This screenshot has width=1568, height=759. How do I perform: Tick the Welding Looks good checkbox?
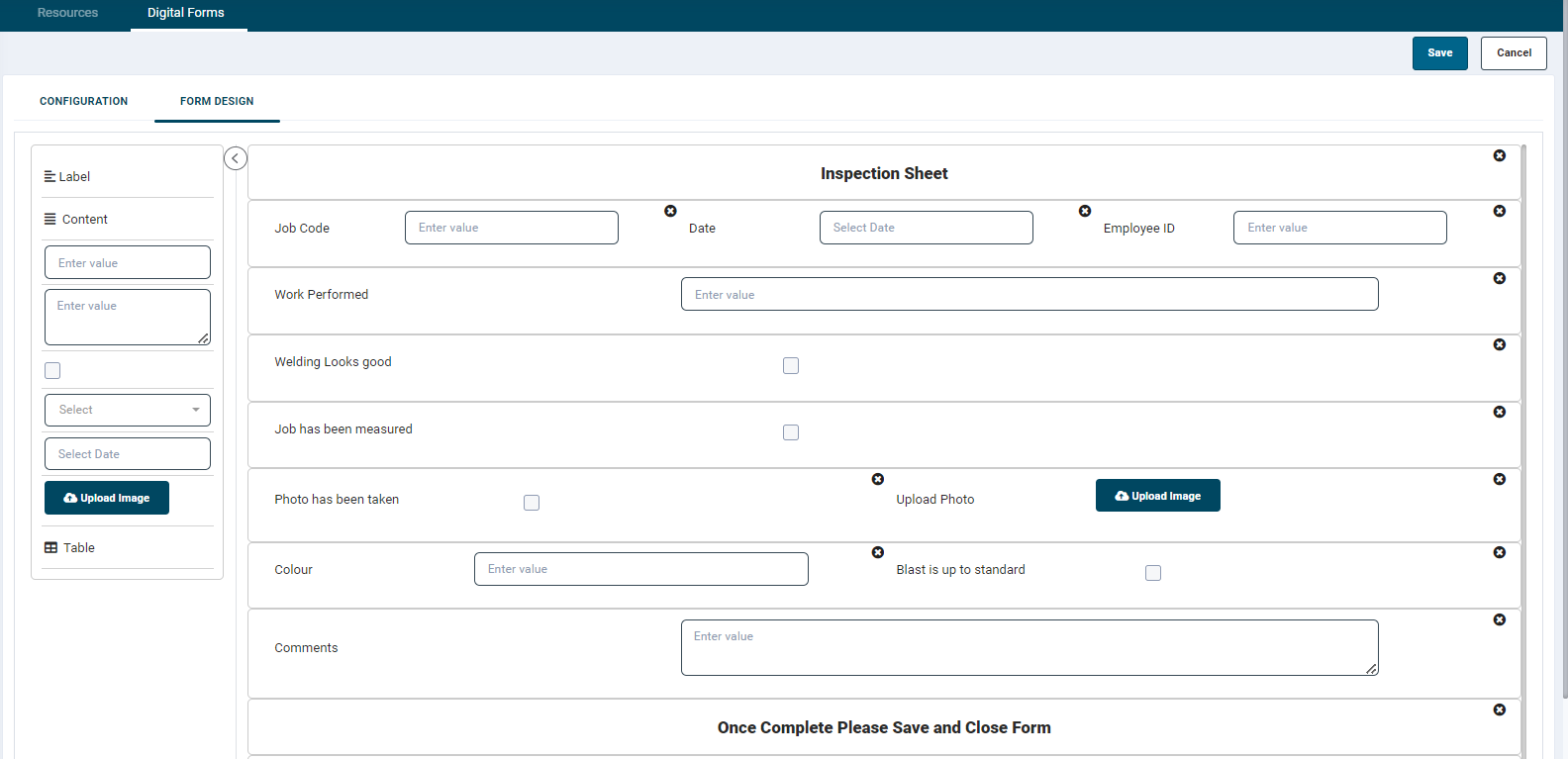click(790, 366)
